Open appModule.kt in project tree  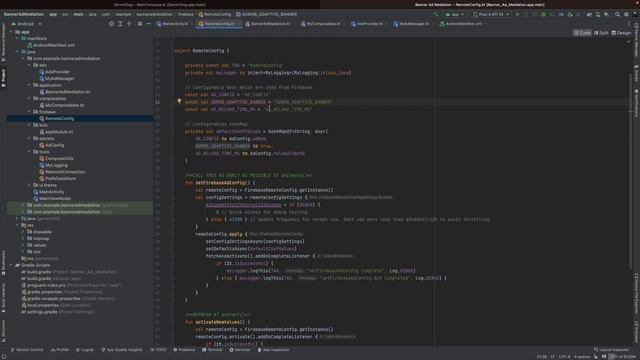(x=59, y=132)
